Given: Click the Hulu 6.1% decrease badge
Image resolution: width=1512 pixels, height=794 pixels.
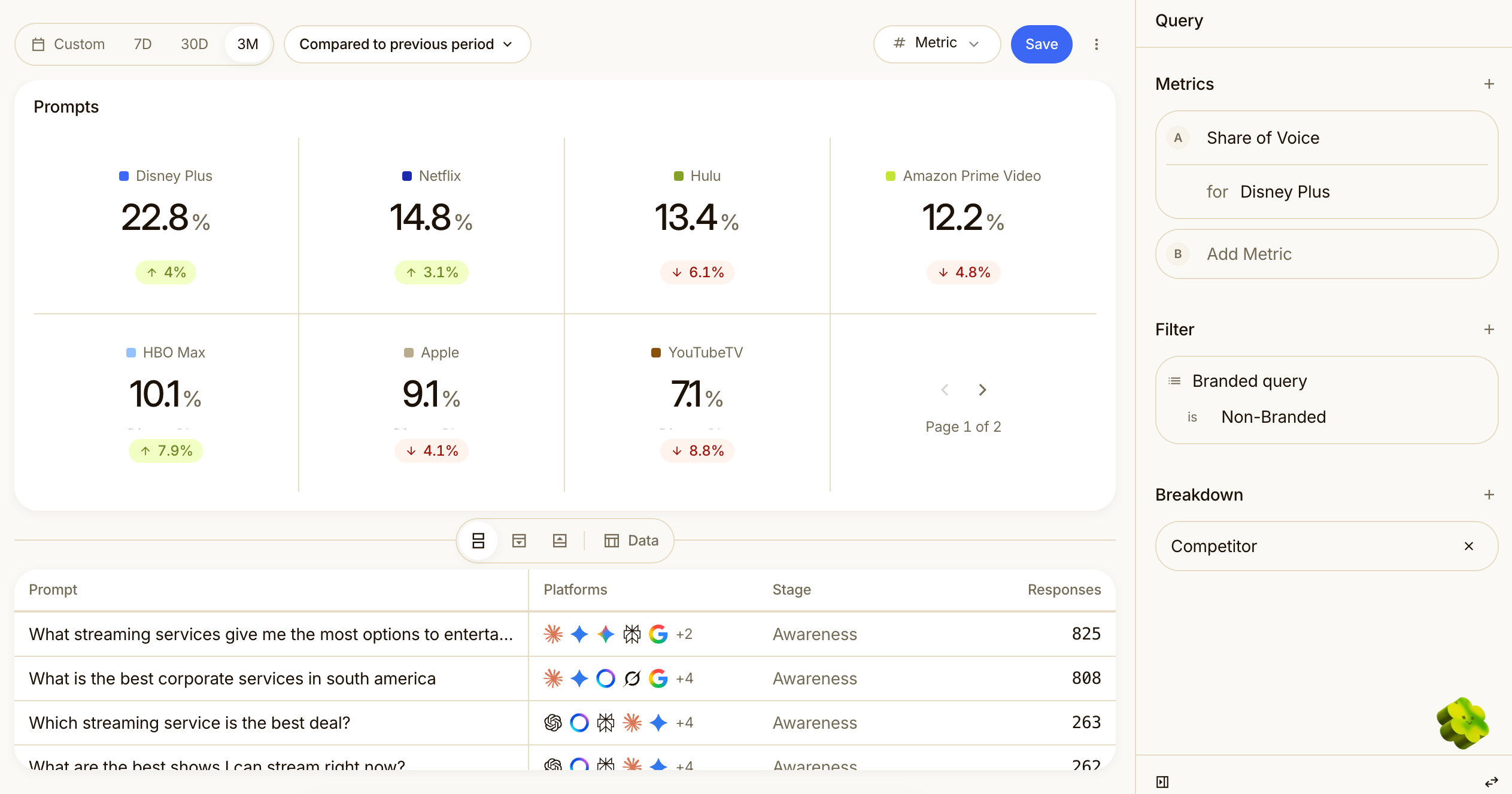Looking at the screenshot, I should coord(697,272).
